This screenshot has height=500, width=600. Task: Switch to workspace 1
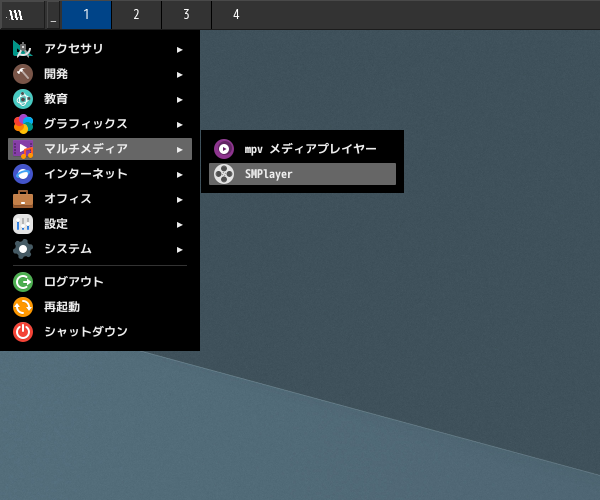86,15
